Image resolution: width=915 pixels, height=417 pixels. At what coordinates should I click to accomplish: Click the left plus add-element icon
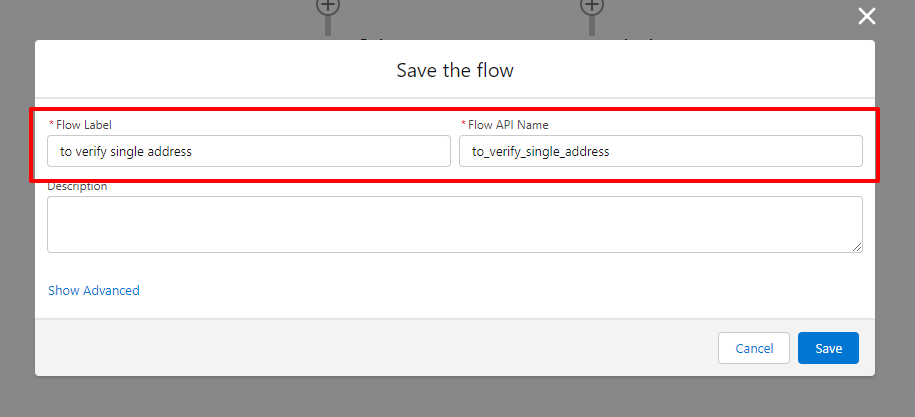[328, 6]
